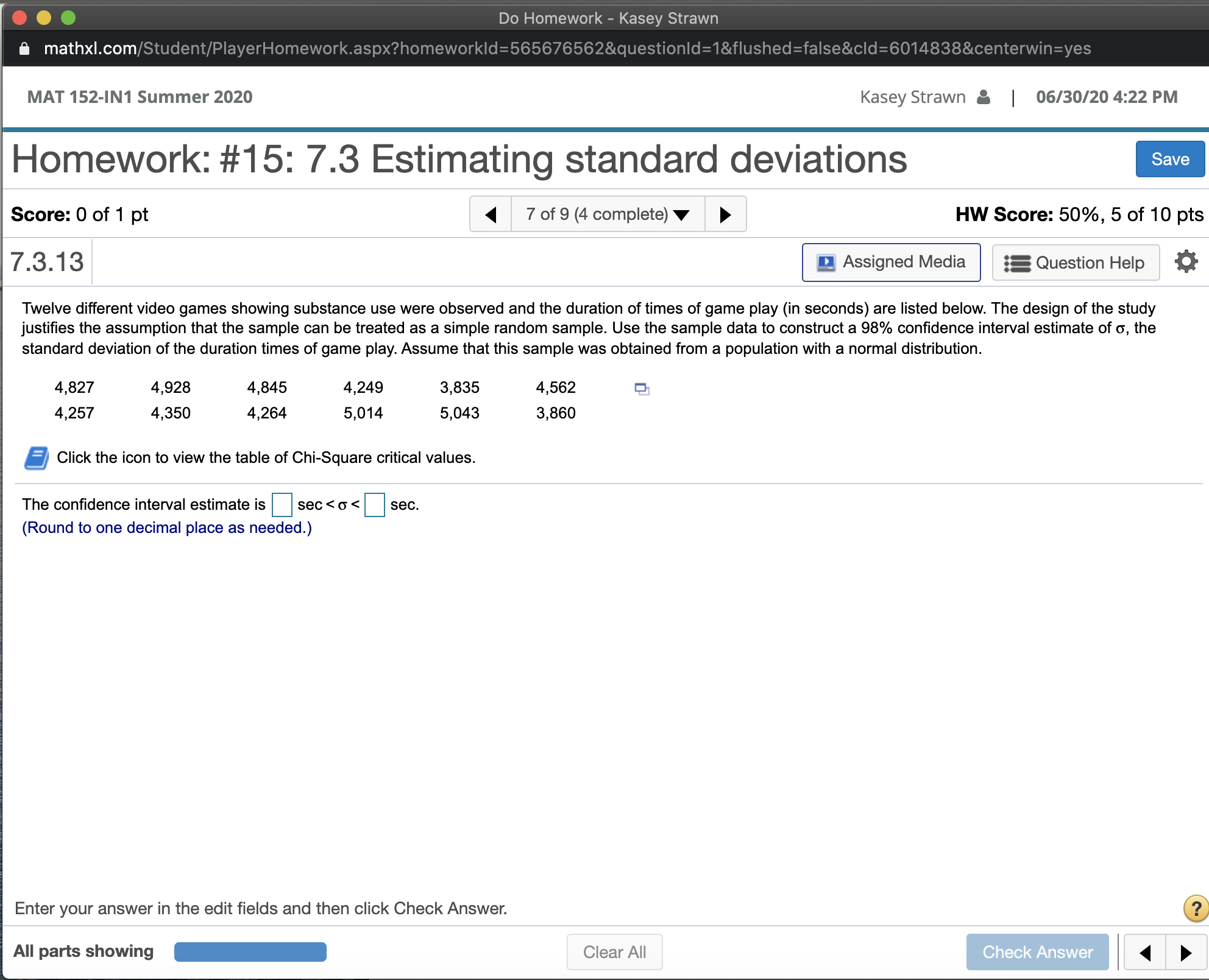Open Assigned Media button
1209x980 pixels.
tap(891, 263)
